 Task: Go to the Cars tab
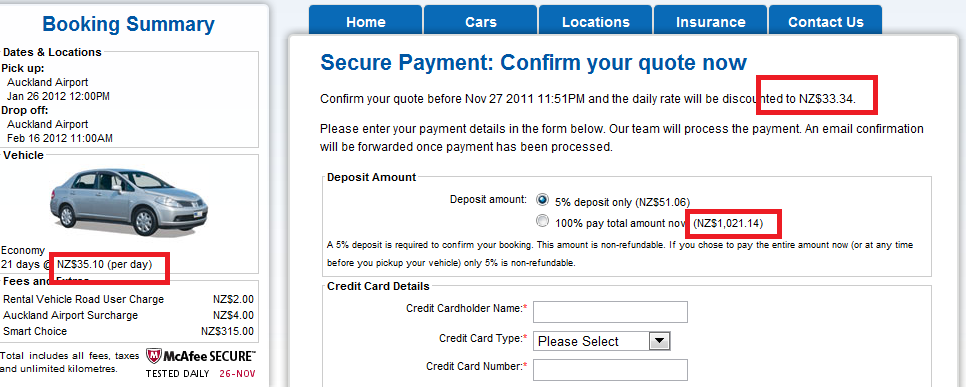(x=481, y=20)
